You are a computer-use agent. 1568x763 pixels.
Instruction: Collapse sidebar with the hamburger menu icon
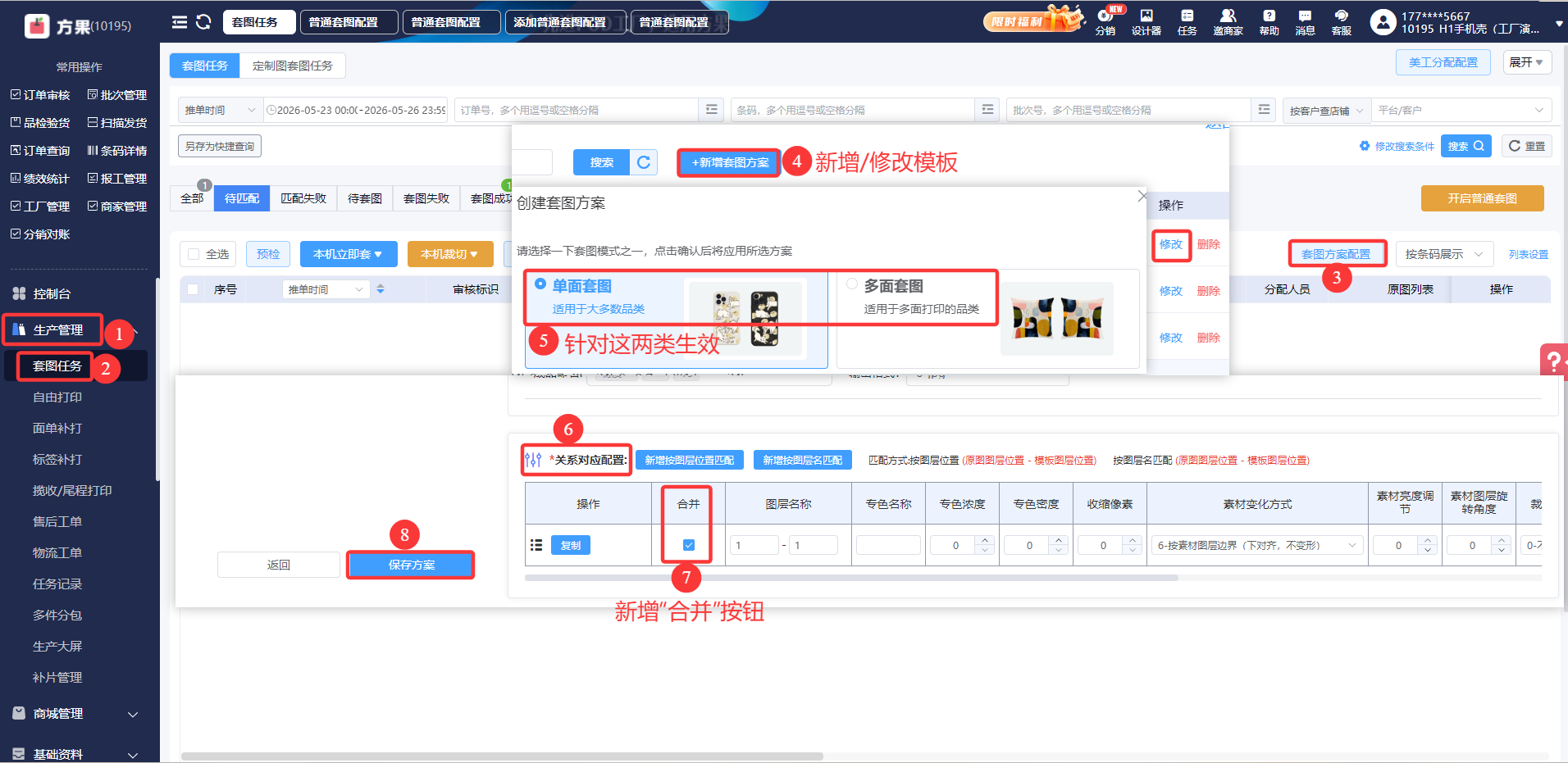[x=179, y=22]
